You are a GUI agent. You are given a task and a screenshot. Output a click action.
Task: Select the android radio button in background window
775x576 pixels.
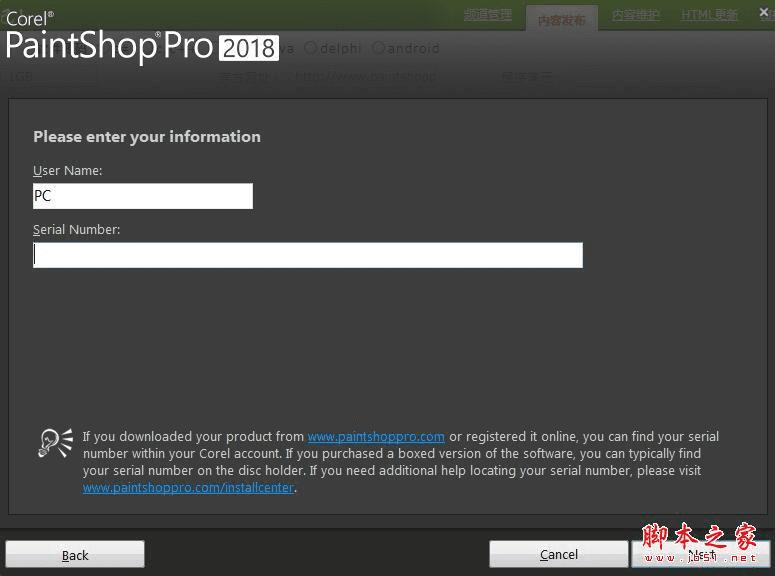click(378, 48)
